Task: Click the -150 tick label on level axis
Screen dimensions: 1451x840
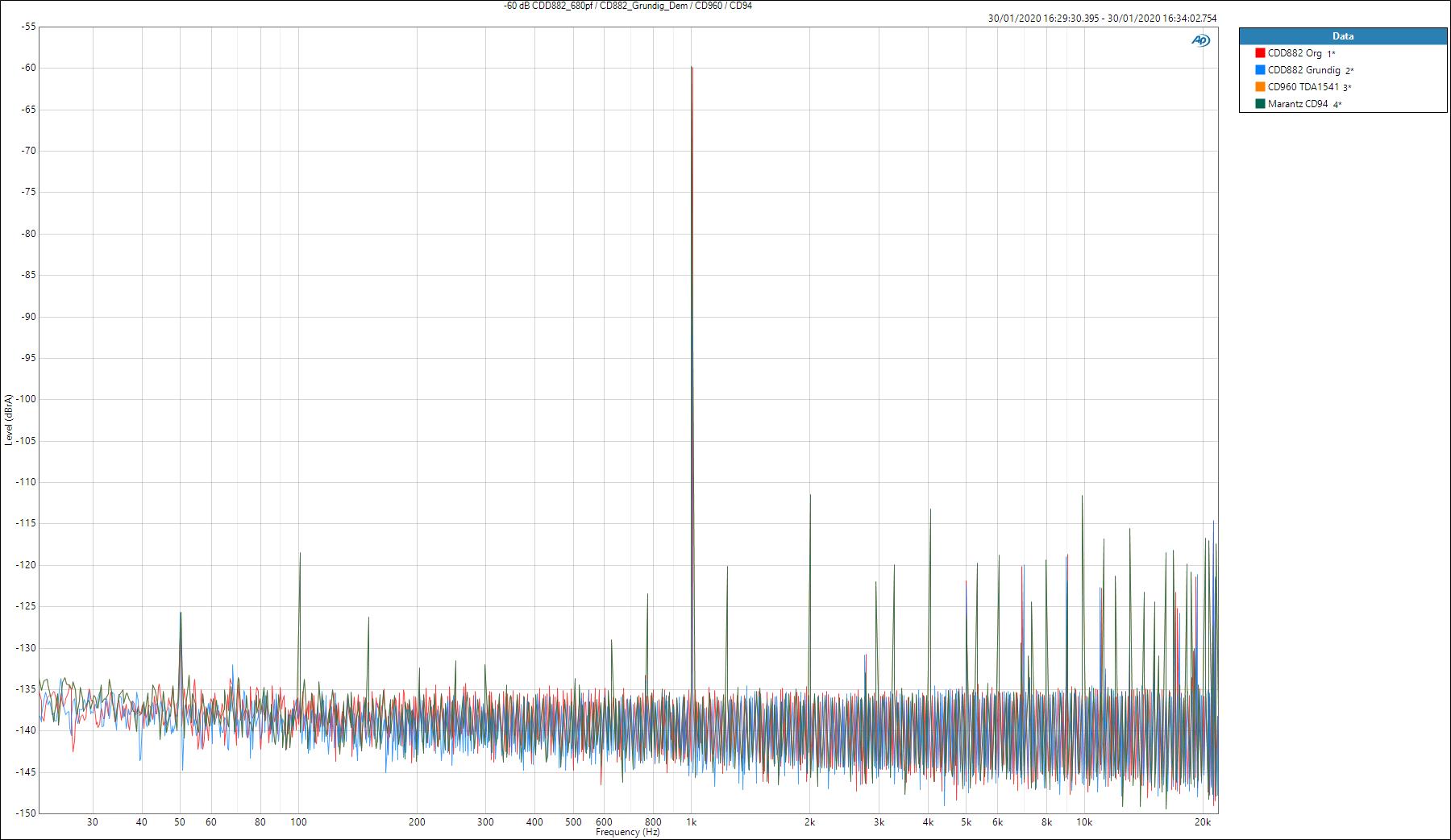Action: (x=26, y=813)
